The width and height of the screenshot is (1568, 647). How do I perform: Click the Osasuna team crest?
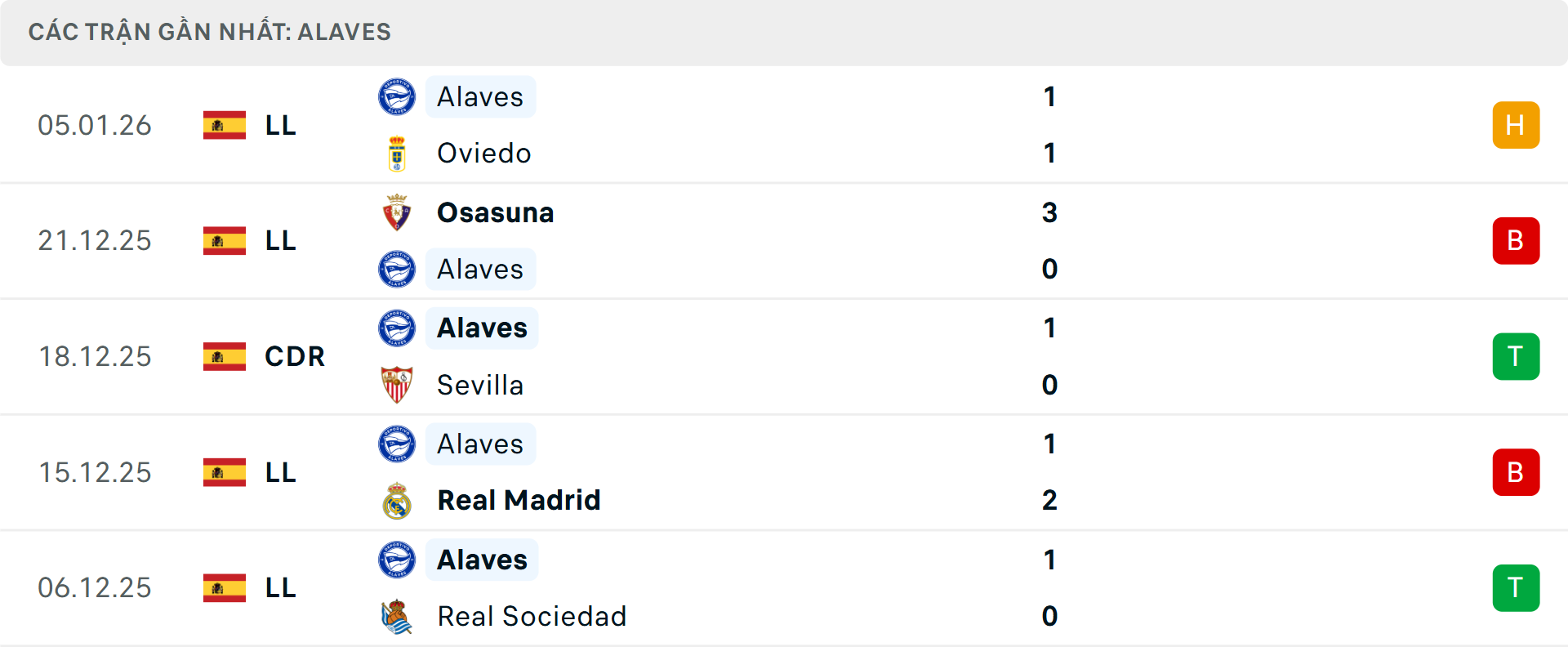(x=397, y=212)
